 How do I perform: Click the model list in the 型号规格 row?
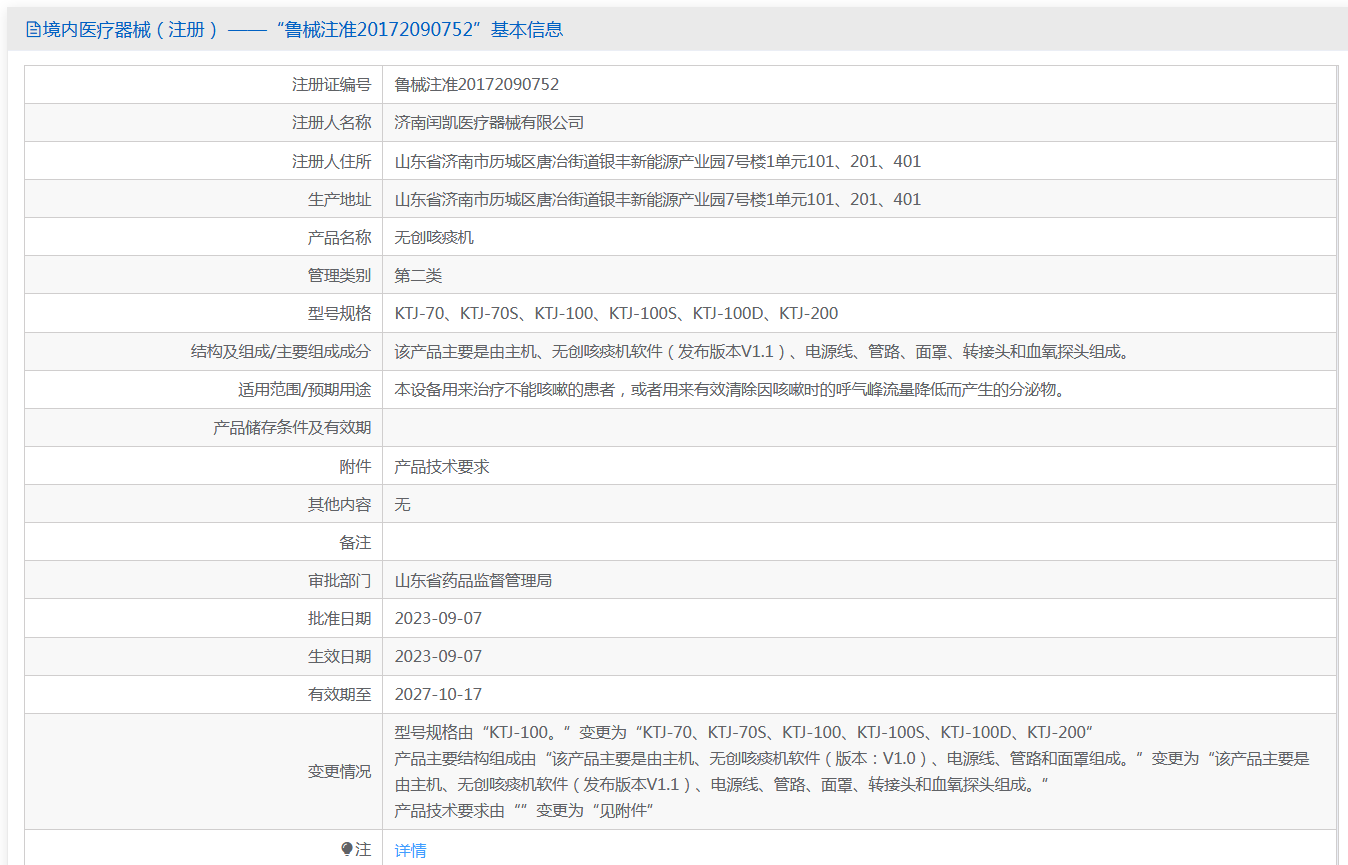[617, 313]
